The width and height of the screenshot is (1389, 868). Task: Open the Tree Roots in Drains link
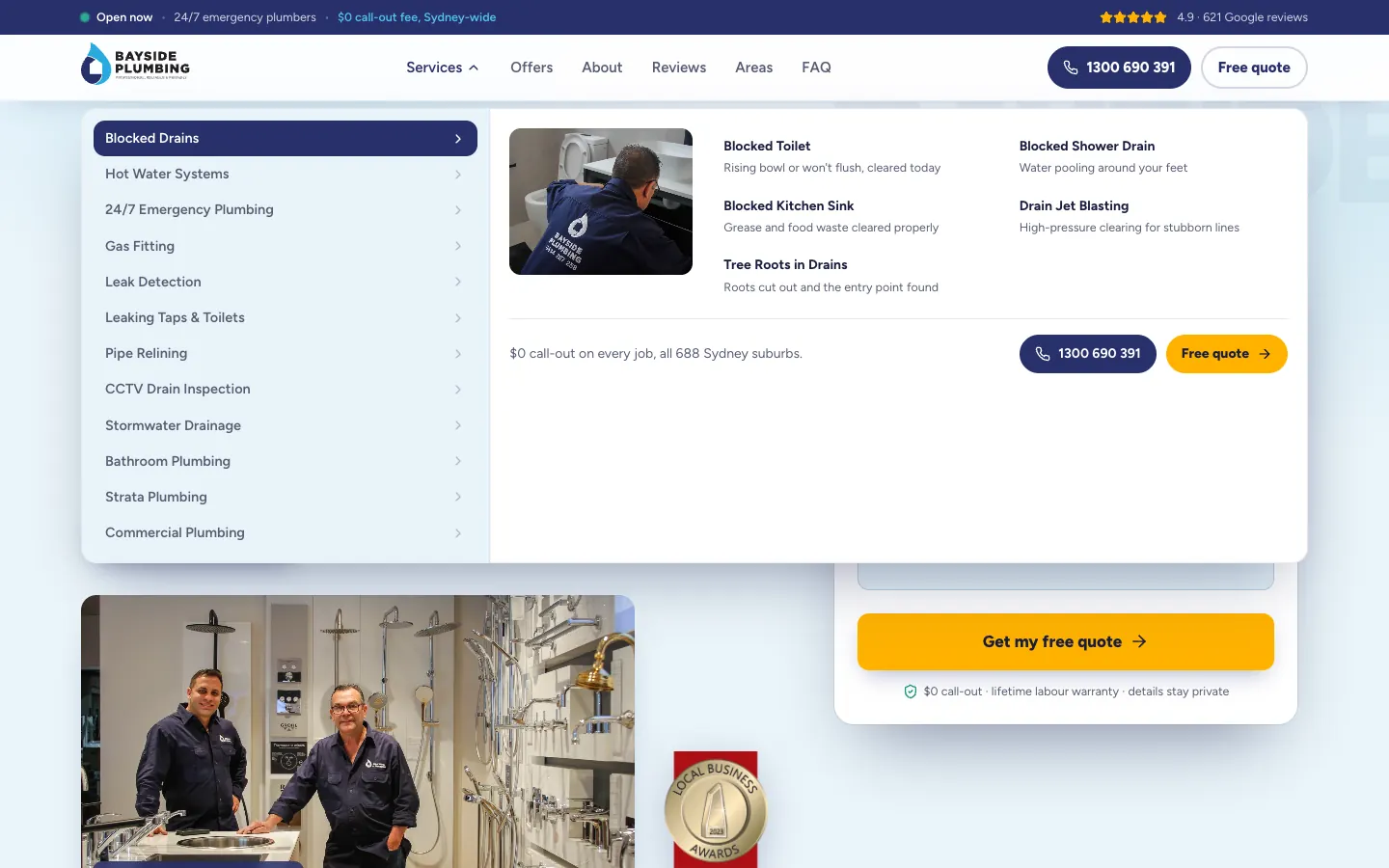(x=831, y=275)
